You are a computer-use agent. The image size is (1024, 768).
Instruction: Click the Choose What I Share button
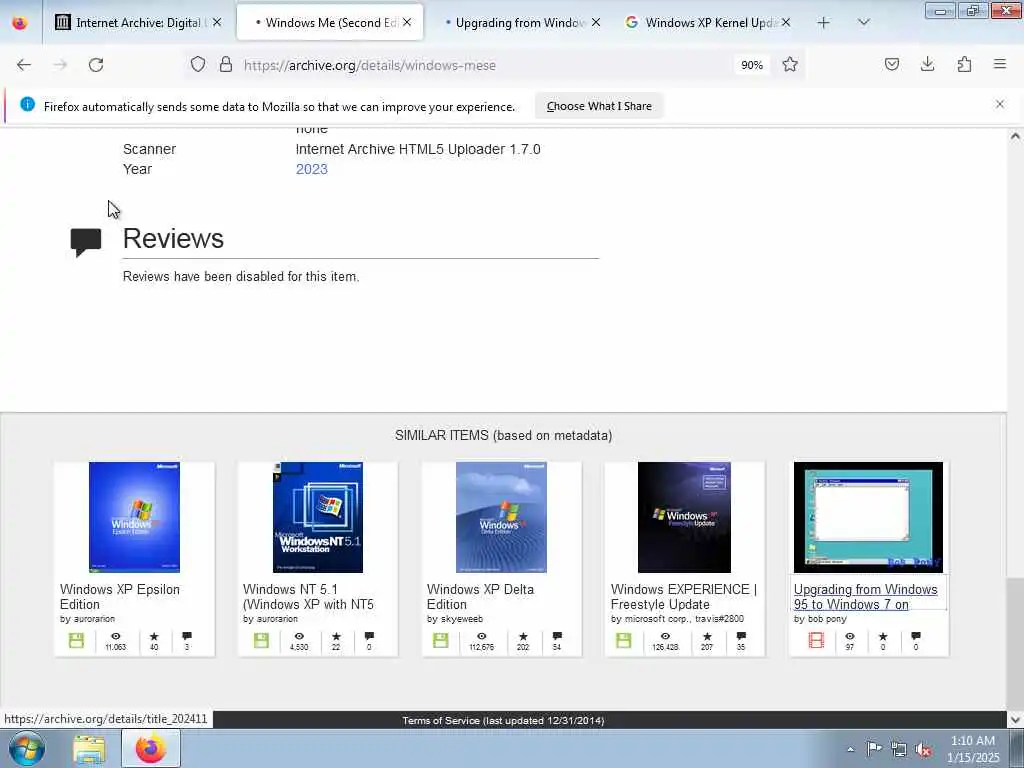point(599,106)
